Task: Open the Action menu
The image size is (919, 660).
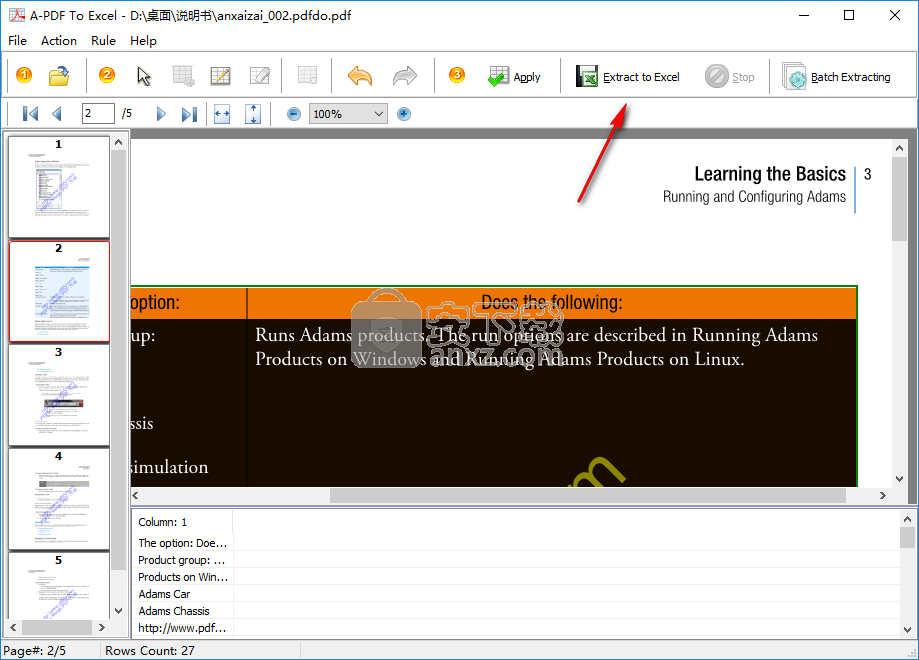Action: click(59, 40)
